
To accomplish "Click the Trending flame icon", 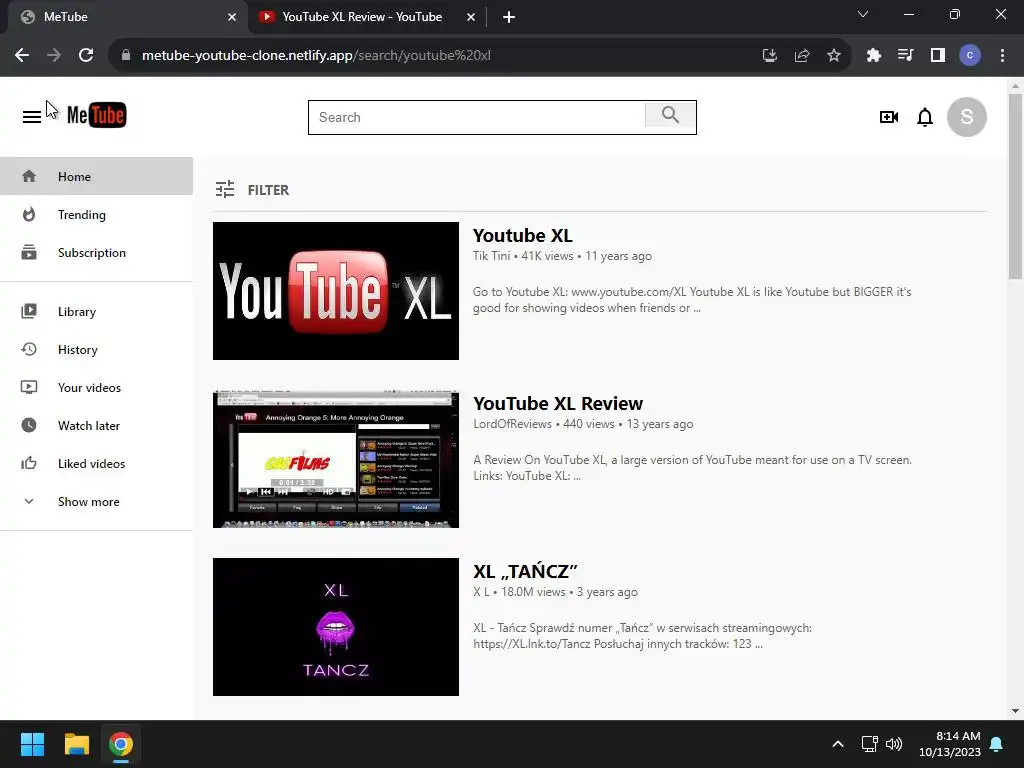I will pos(29,214).
